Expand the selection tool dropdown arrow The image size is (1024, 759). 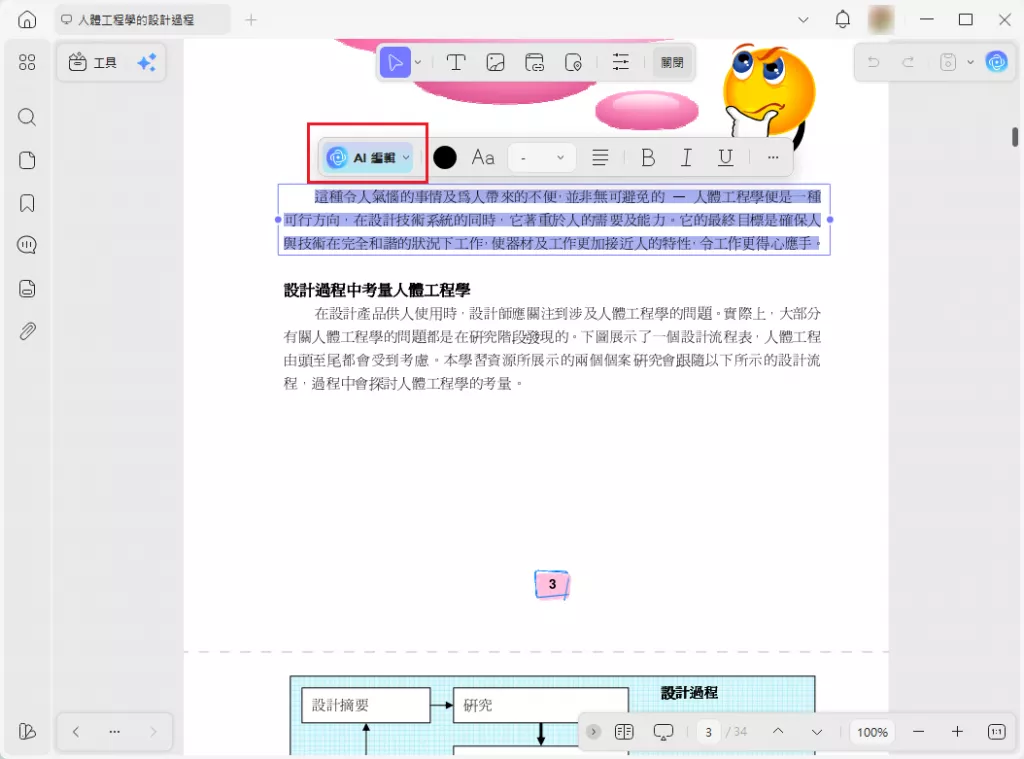[x=417, y=62]
